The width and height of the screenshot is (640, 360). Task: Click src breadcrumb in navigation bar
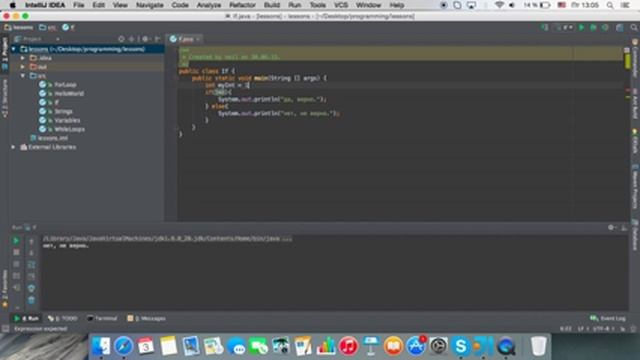pos(48,27)
